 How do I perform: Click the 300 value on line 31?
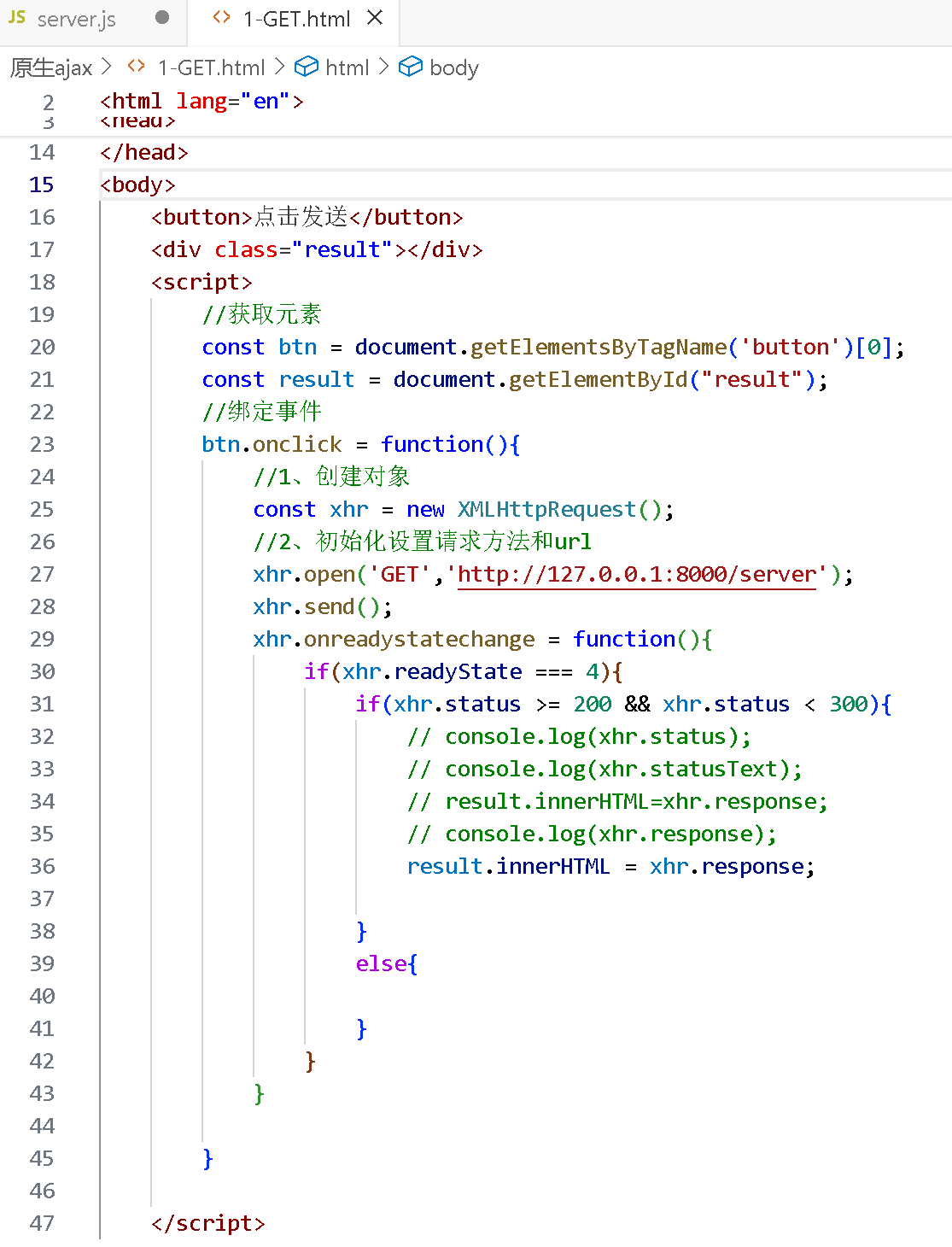click(849, 704)
